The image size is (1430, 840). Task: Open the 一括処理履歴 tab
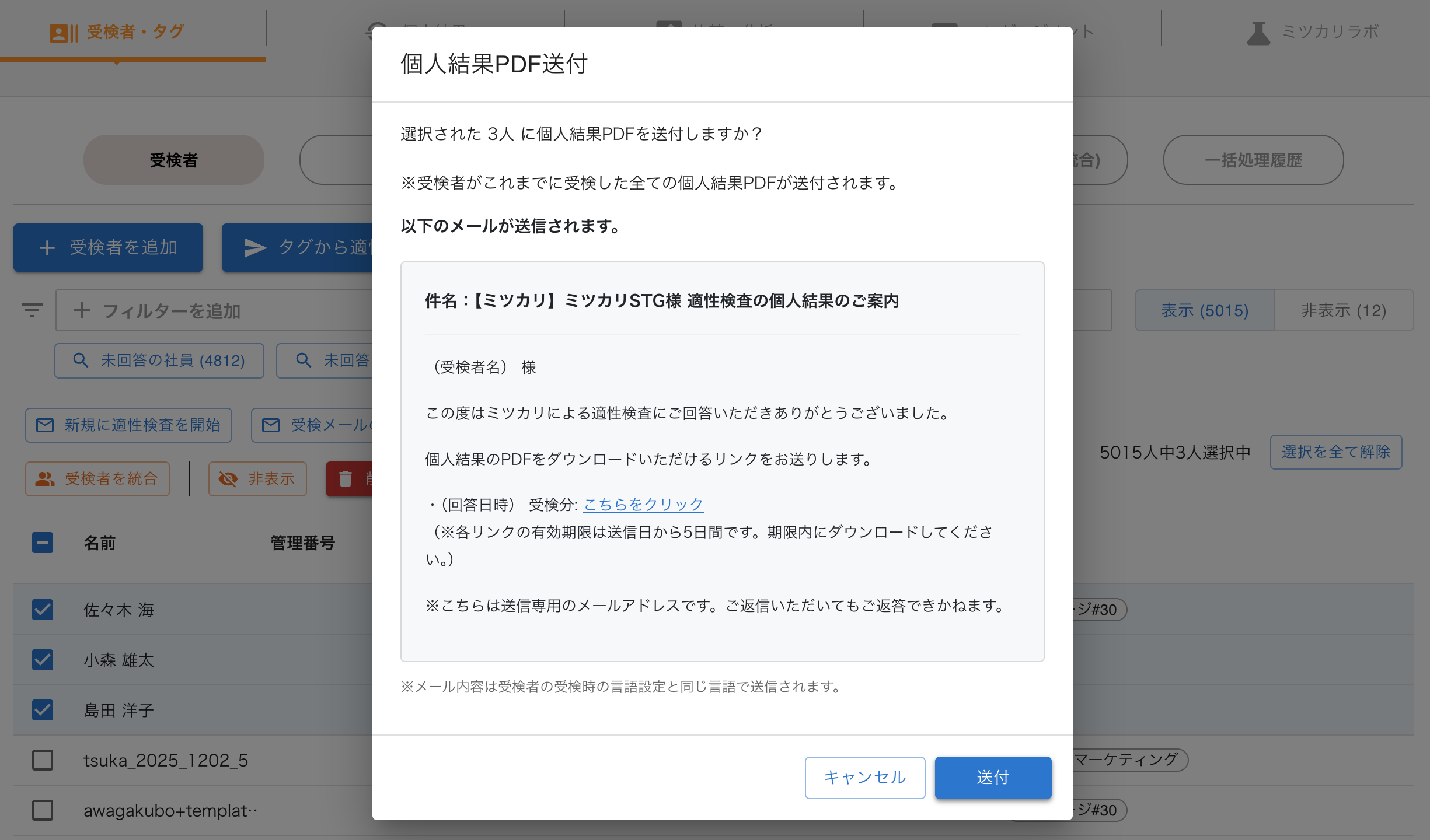[1253, 160]
